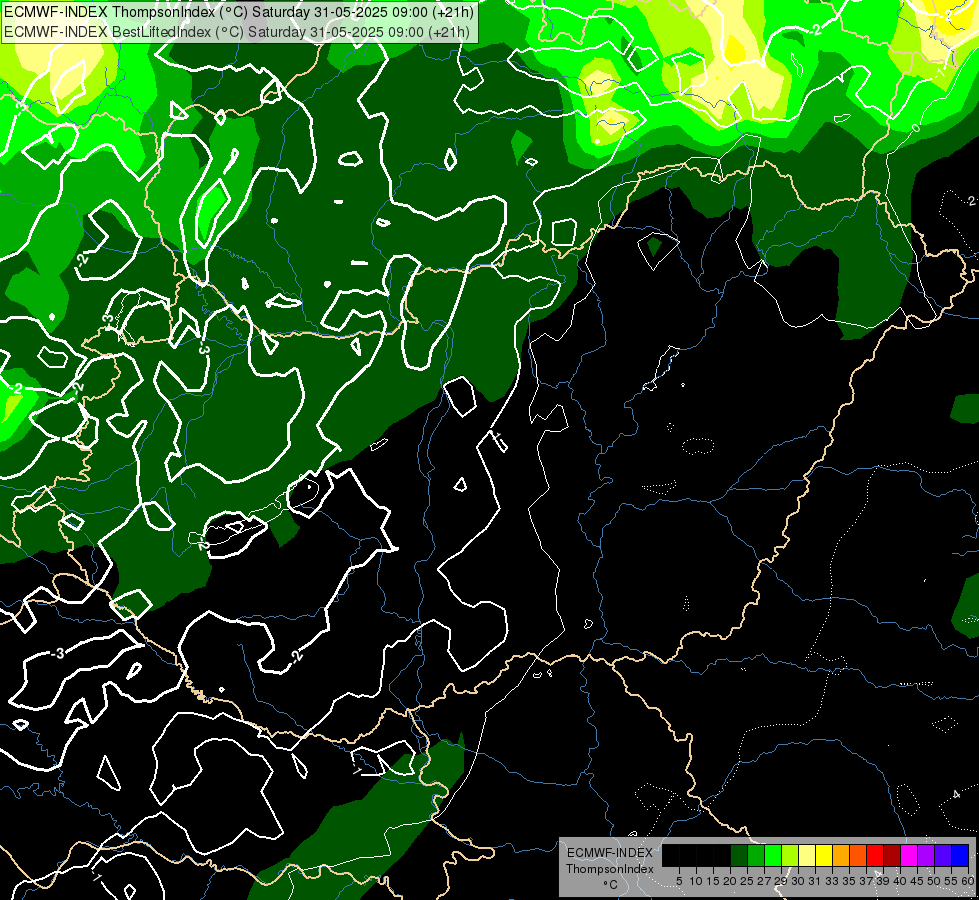Pick the indigo 50–55 legend swatch

943,856
